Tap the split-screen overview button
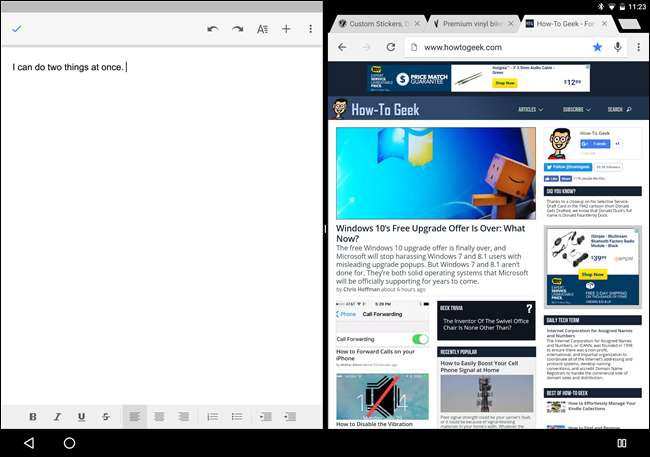 click(622, 443)
